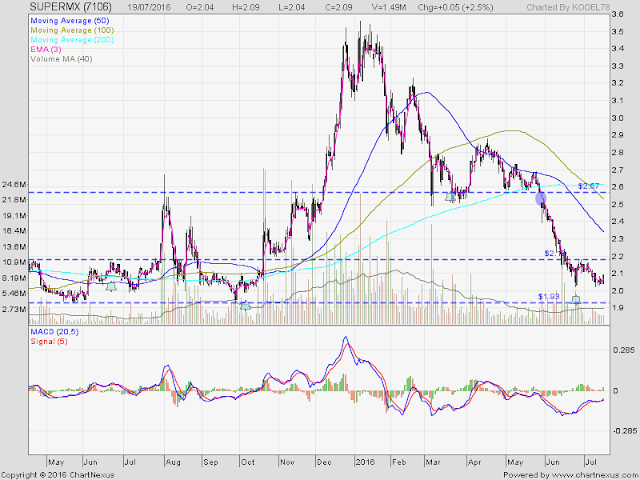The height and width of the screenshot is (480, 640).
Task: Click the V=1.49M volume value
Action: pyautogui.click(x=389, y=7)
